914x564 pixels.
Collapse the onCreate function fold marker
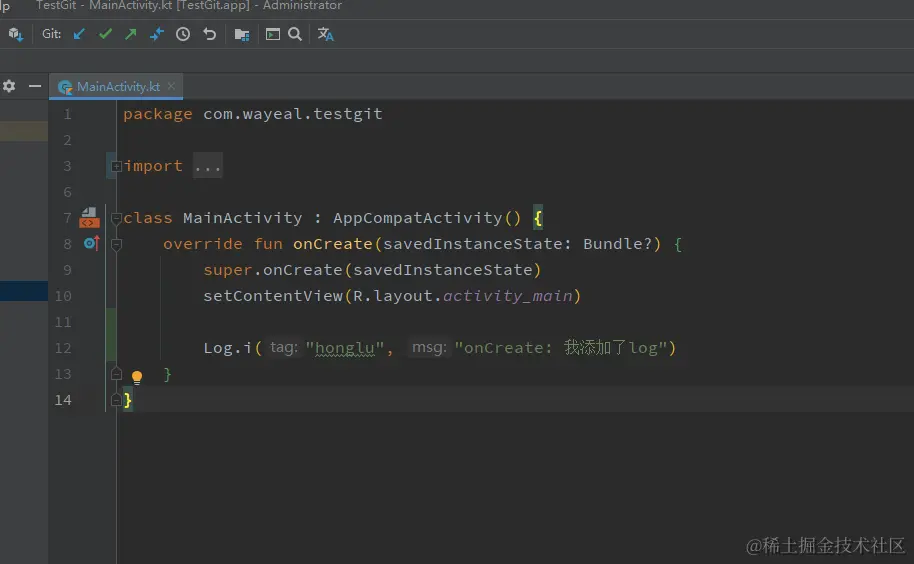(116, 244)
